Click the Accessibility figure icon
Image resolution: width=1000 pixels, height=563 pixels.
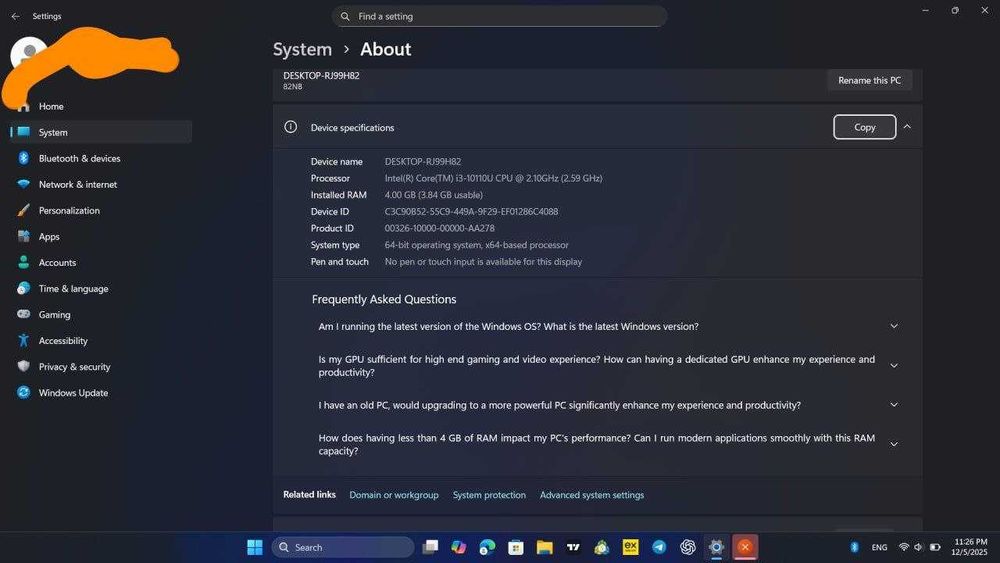coord(24,340)
